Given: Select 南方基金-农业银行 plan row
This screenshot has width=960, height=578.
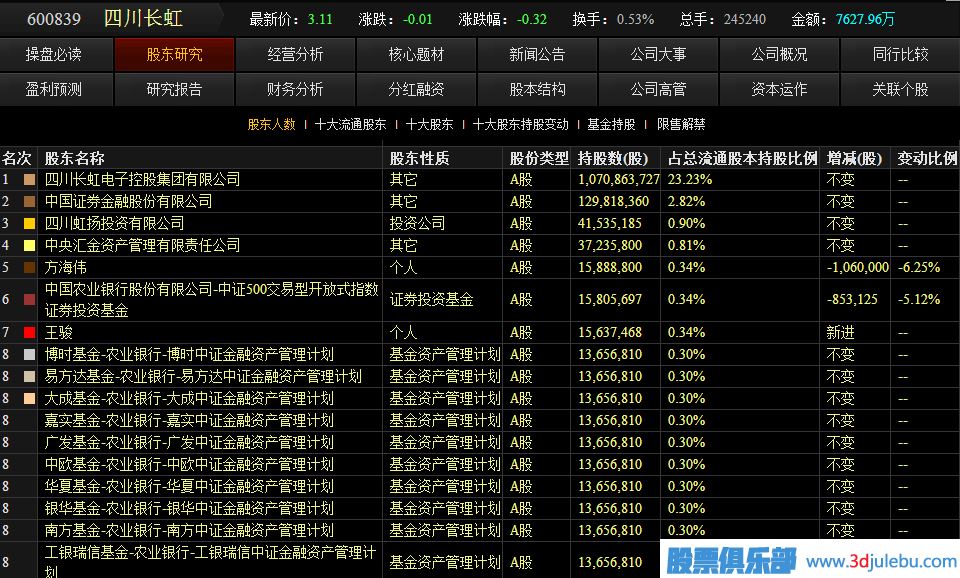Looking at the screenshot, I should (189, 531).
